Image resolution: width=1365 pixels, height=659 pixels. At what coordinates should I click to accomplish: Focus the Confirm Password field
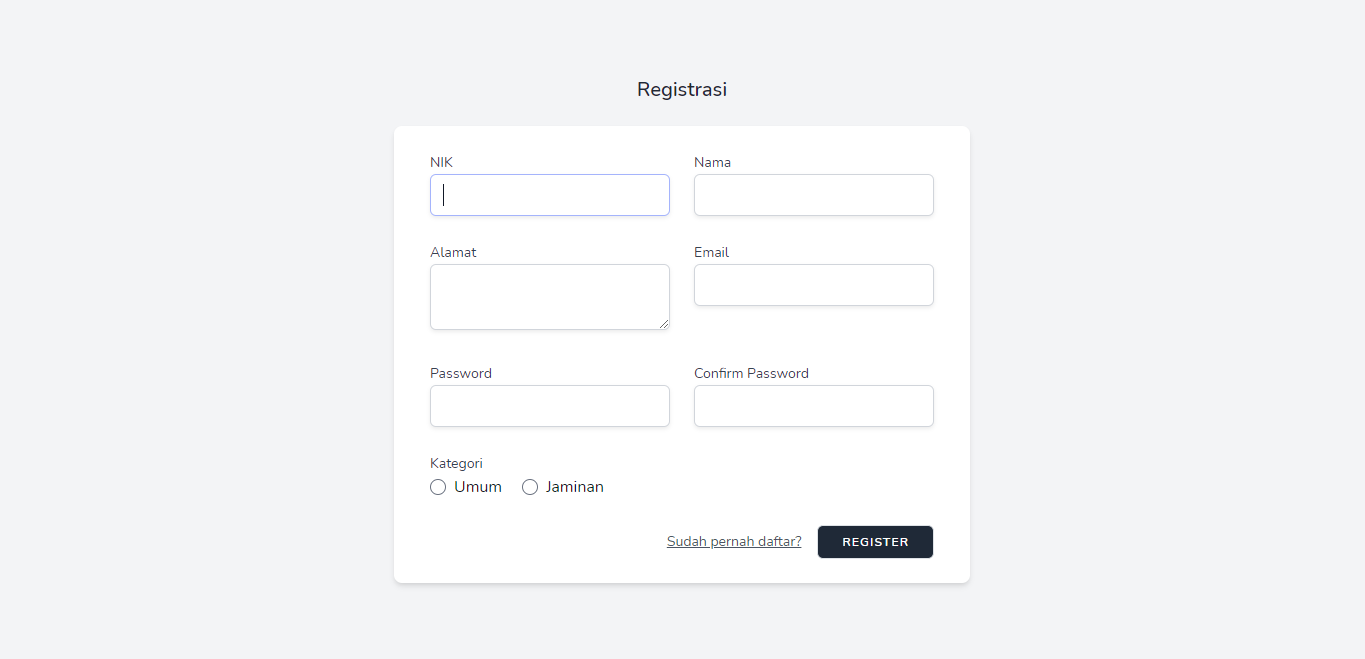pyautogui.click(x=813, y=406)
